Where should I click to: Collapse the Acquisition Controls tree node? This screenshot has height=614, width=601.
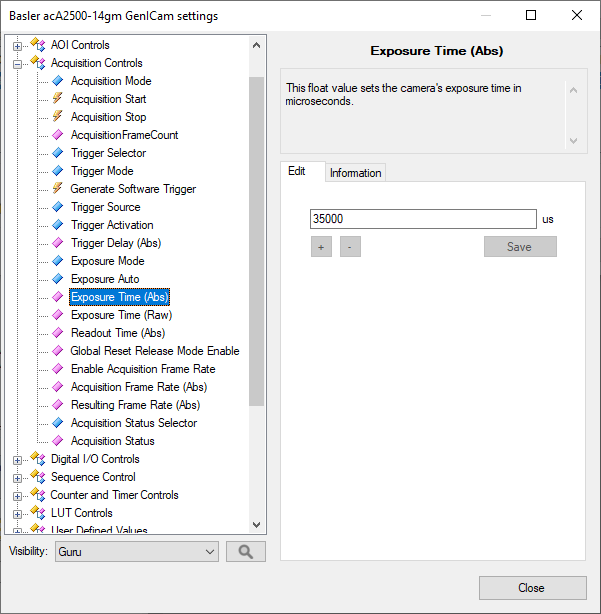pos(17,63)
